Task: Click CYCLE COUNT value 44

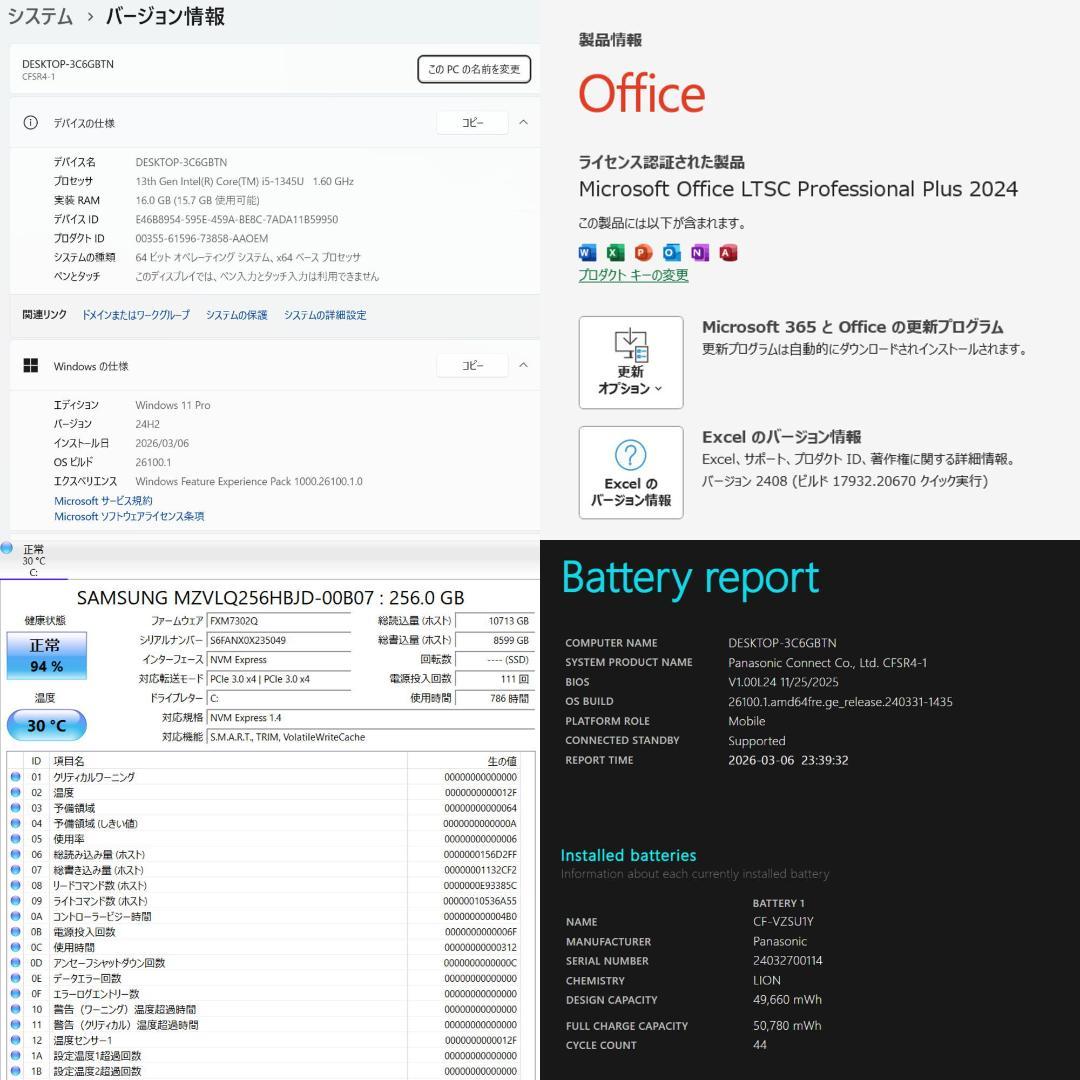Action: click(x=760, y=1045)
